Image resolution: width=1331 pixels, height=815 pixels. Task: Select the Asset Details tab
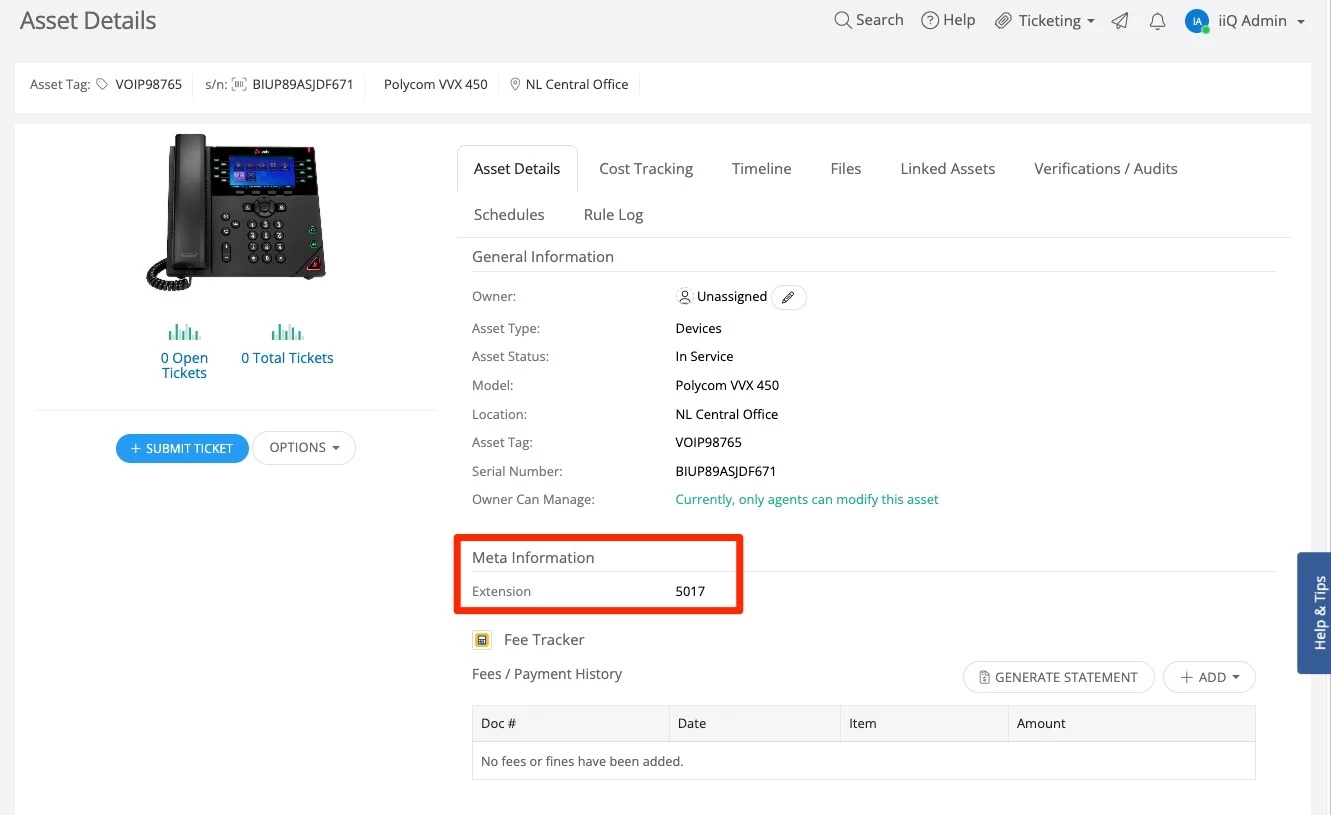517,169
